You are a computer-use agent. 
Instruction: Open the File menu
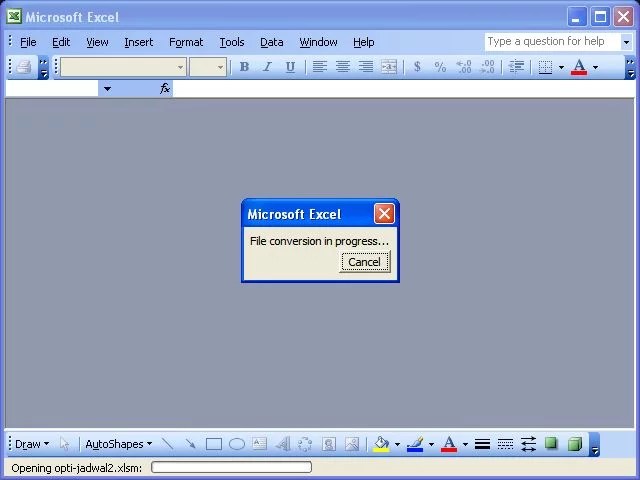(28, 42)
